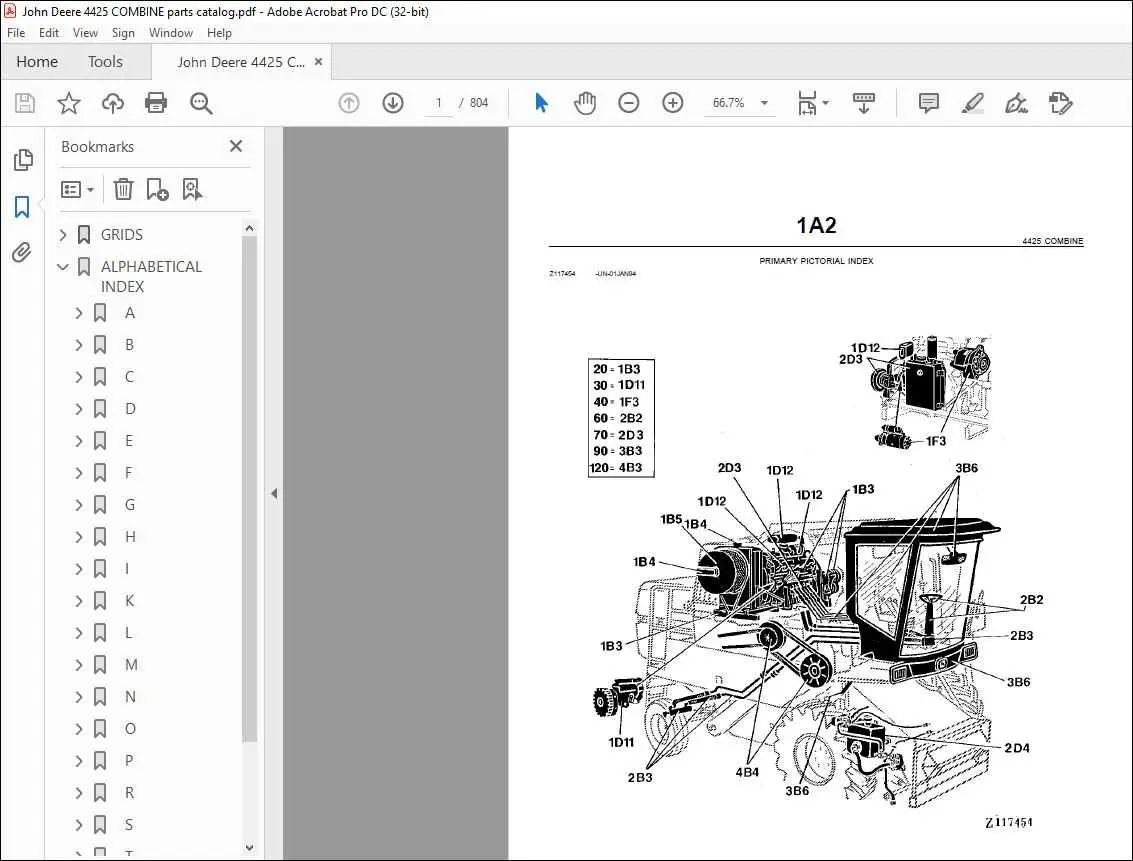Open the Help menu
Viewport: 1133px width, 861px height.
[x=219, y=33]
